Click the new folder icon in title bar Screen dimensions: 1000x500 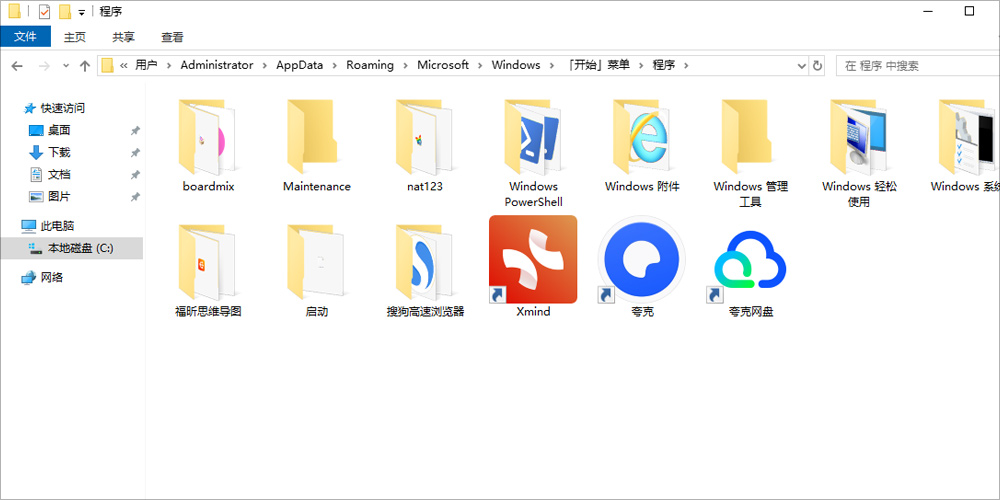pyautogui.click(x=64, y=11)
